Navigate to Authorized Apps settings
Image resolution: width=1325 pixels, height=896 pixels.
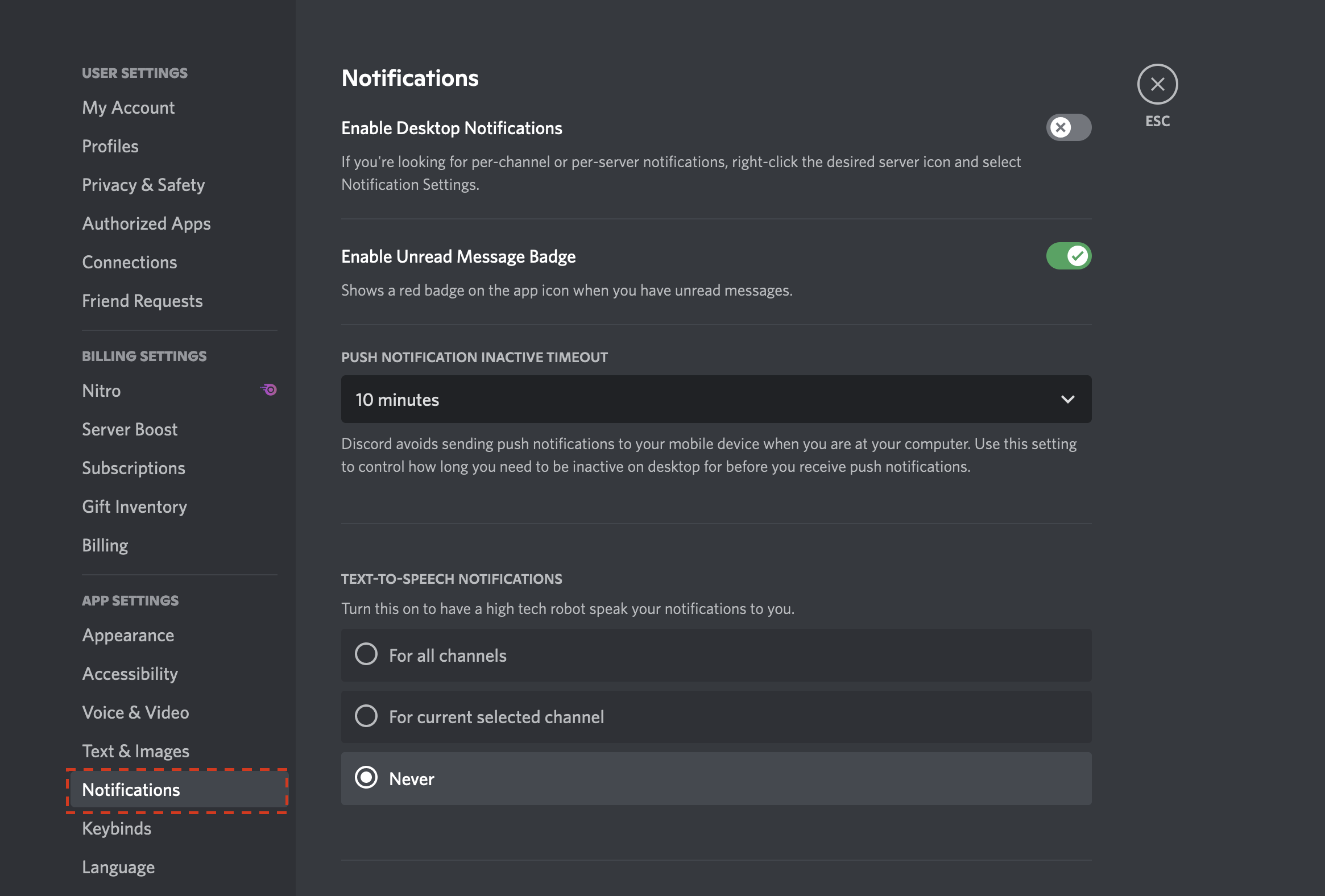(x=145, y=223)
